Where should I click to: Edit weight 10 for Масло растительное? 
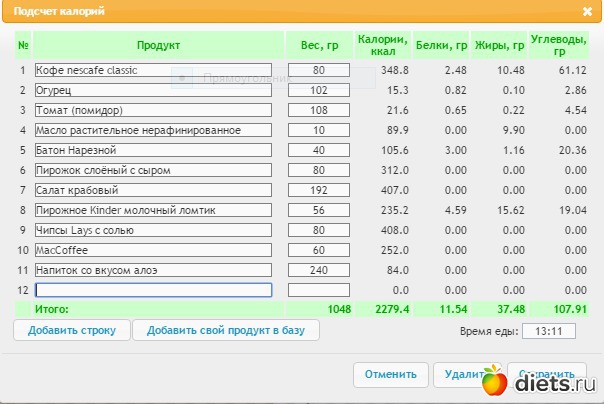coord(319,130)
